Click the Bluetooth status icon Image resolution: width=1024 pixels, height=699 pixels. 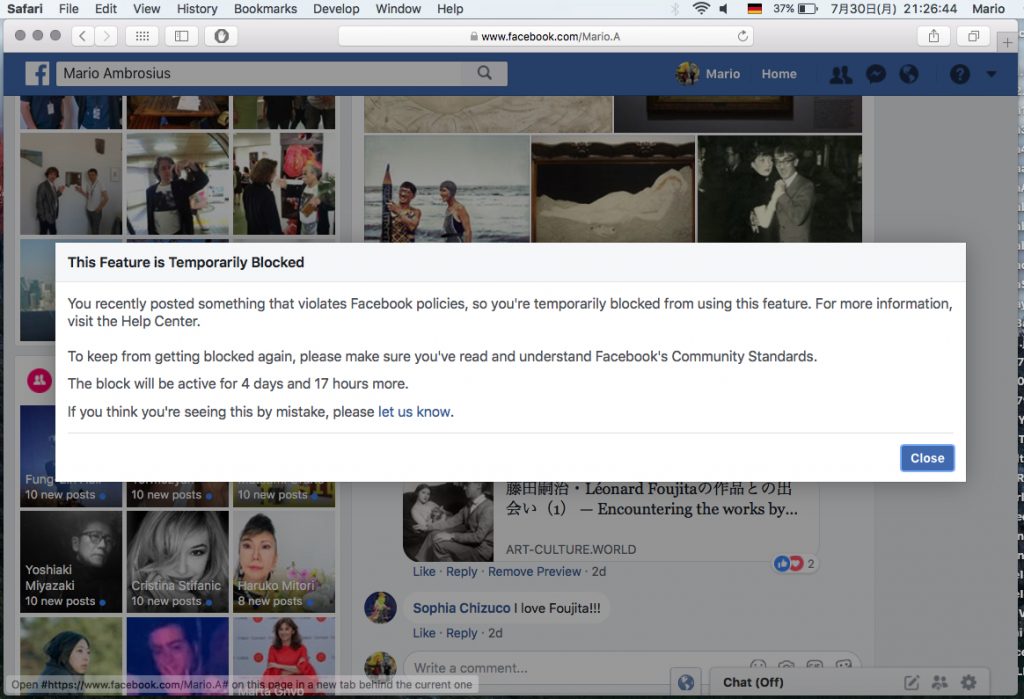click(675, 8)
